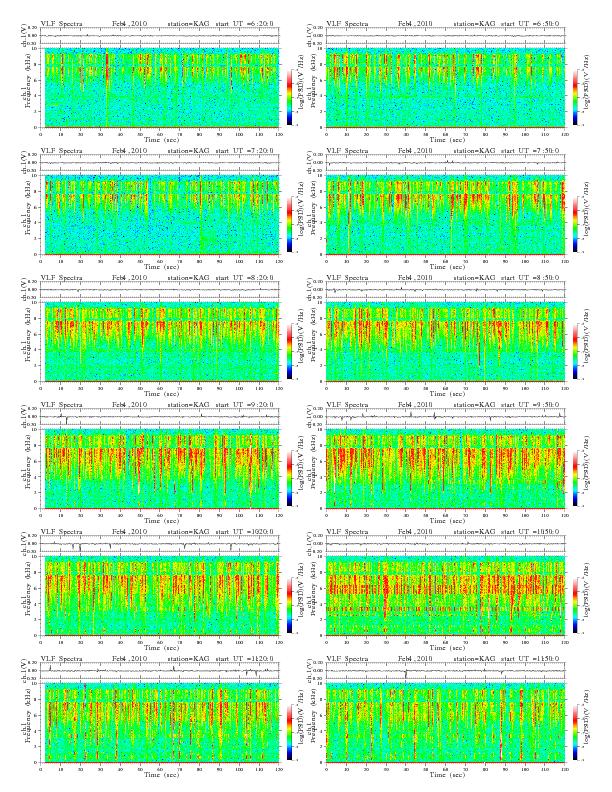Image resolution: width=612 pixels, height=792 pixels.
Task: Select 'Time (sec)' axis label below 10:20:0 plot
Action: pyautogui.click(x=162, y=648)
